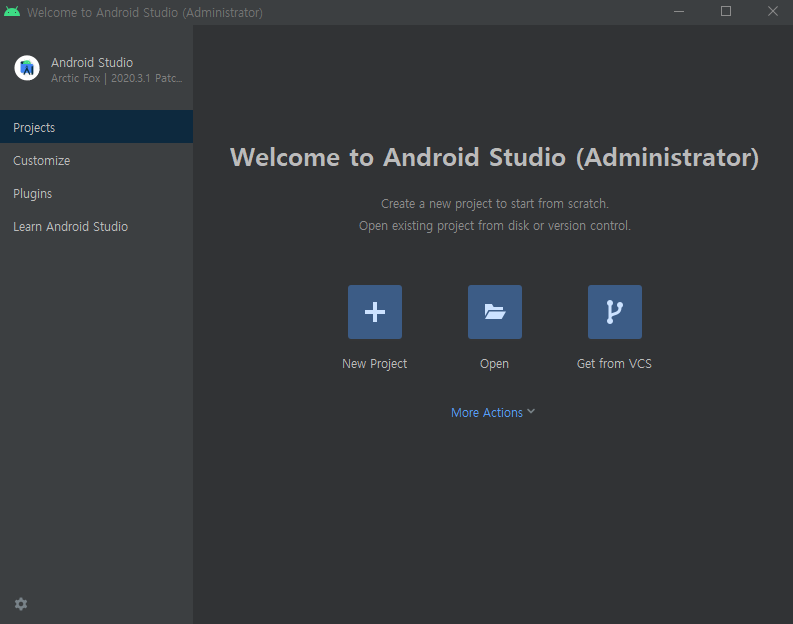The image size is (793, 624).
Task: Click the Android Studio name in the sidebar
Action: (x=92, y=63)
